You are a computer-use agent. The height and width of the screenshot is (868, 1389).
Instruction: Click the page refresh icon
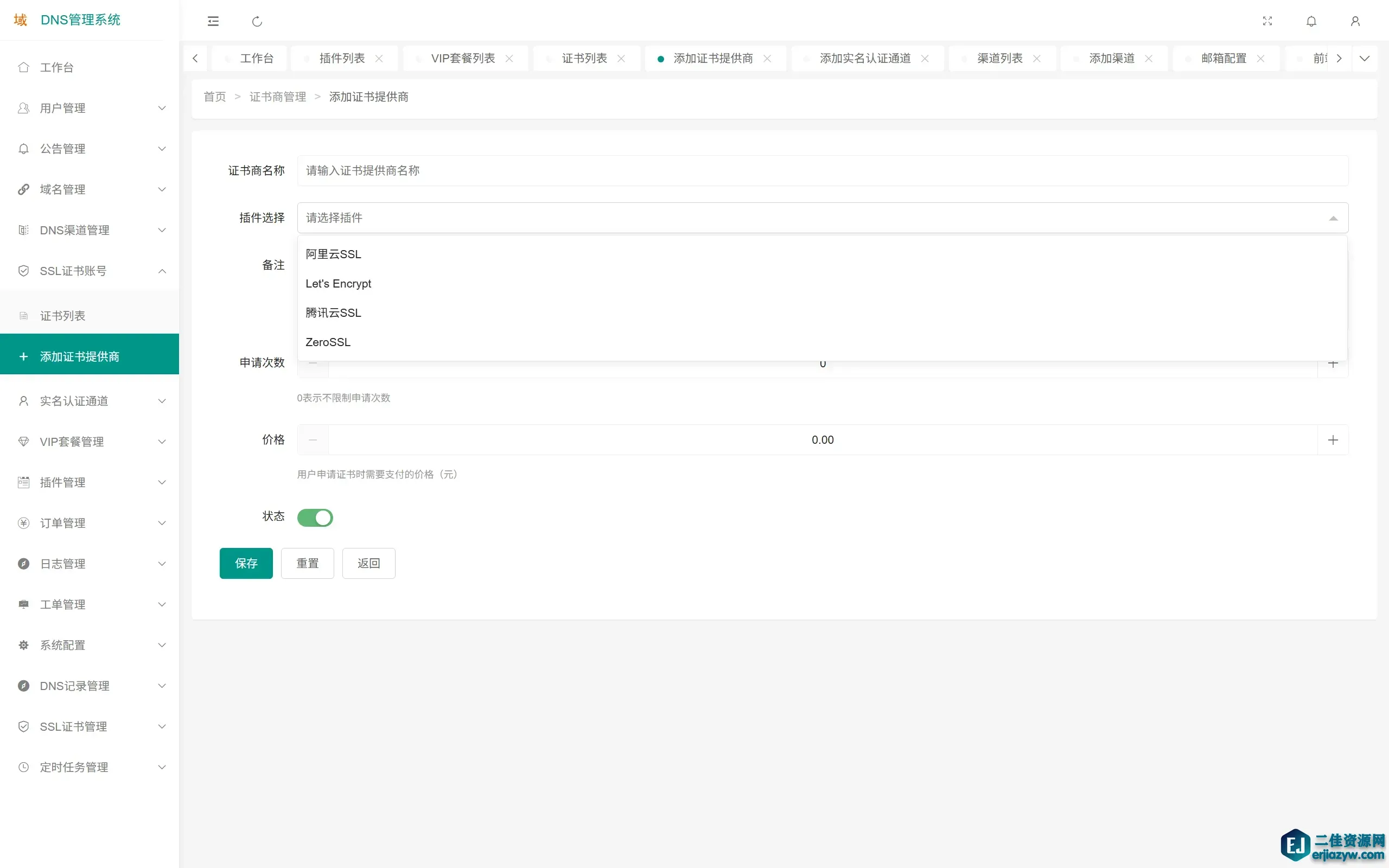(x=257, y=21)
